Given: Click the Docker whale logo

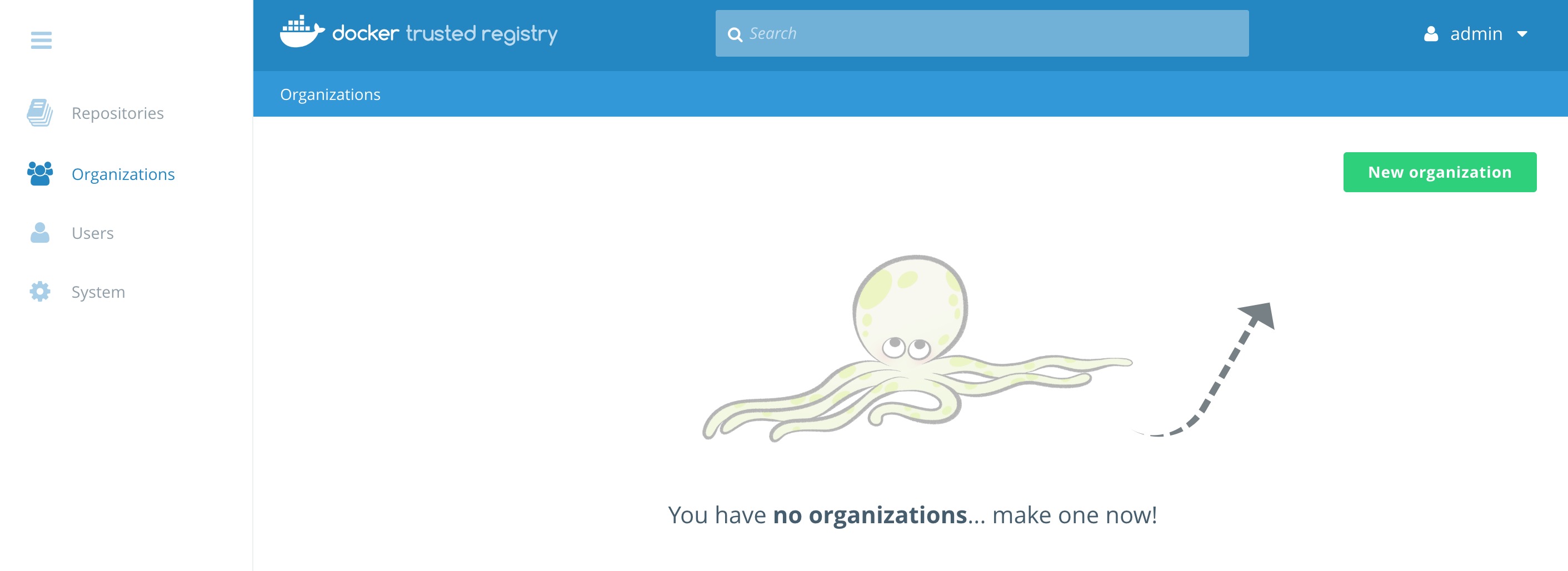Looking at the screenshot, I should point(302,32).
